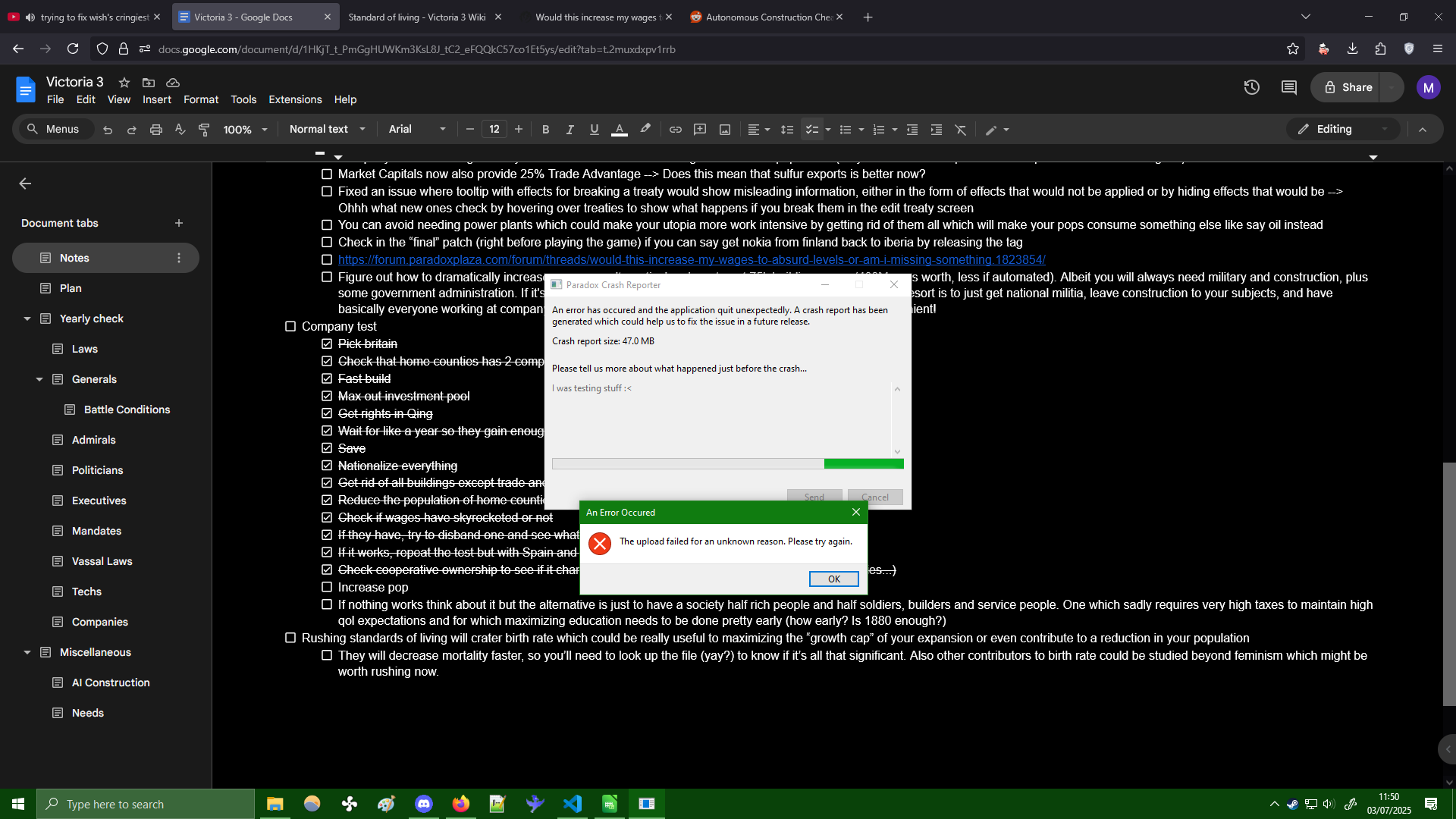The width and height of the screenshot is (1456, 819).
Task: Open the zoom level dropdown
Action: coord(246,130)
